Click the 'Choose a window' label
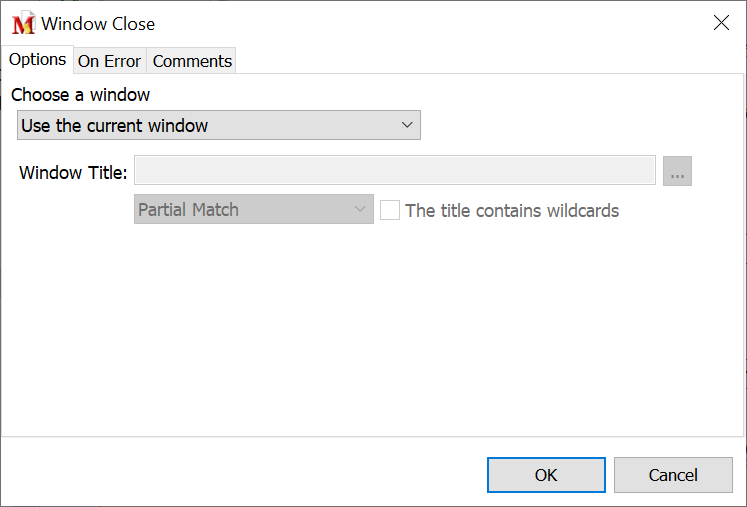The width and height of the screenshot is (747, 507). (81, 95)
